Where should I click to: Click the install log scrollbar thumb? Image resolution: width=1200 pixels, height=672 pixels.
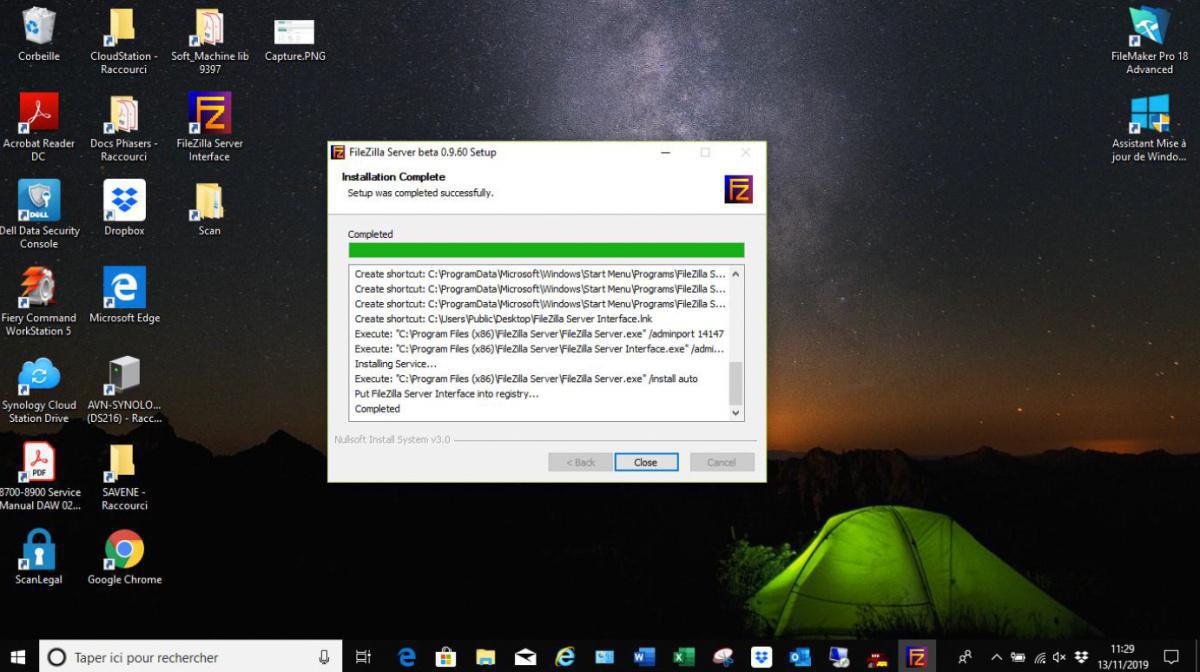(737, 382)
